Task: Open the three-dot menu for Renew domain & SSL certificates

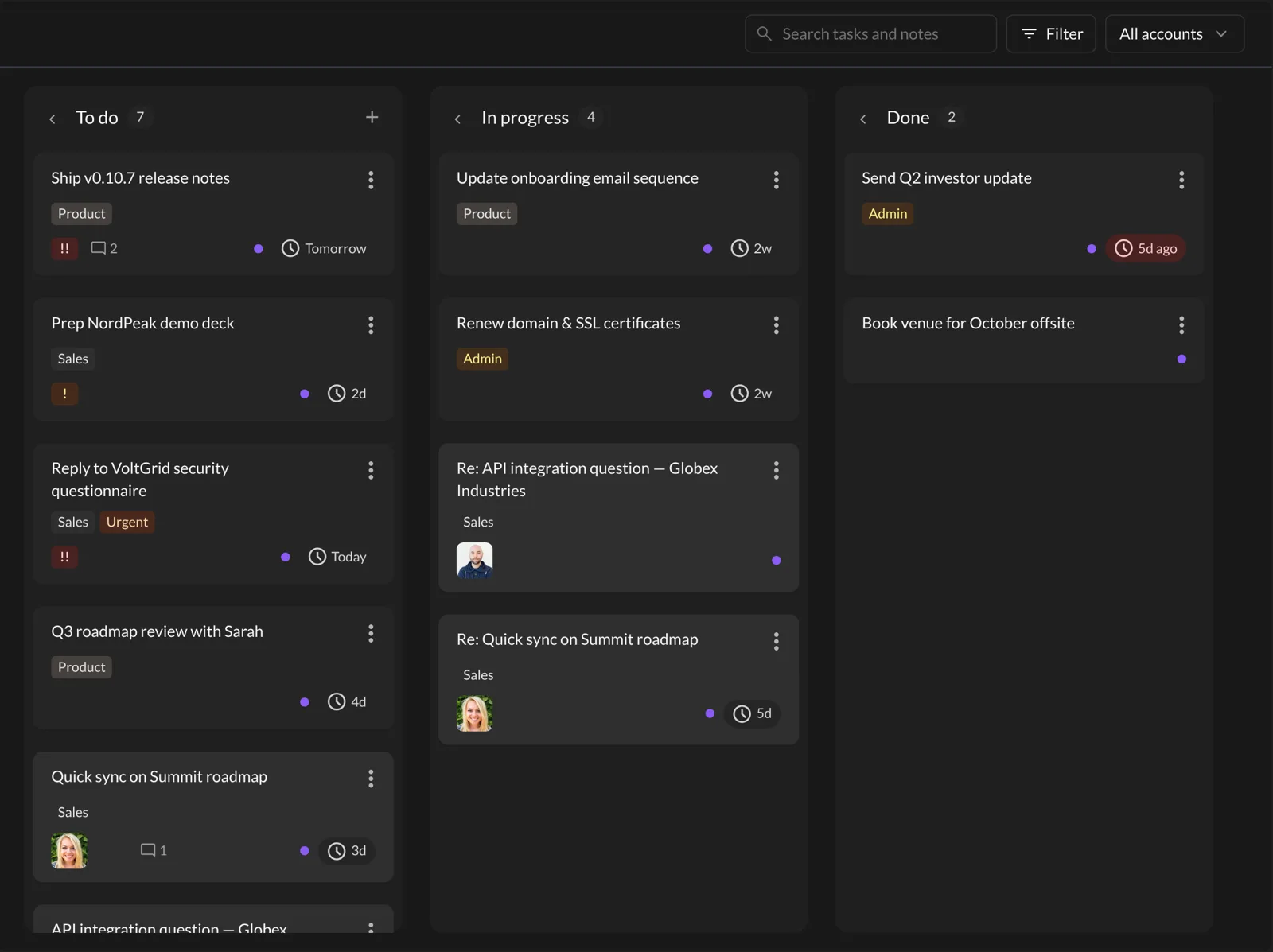Action: click(x=776, y=325)
